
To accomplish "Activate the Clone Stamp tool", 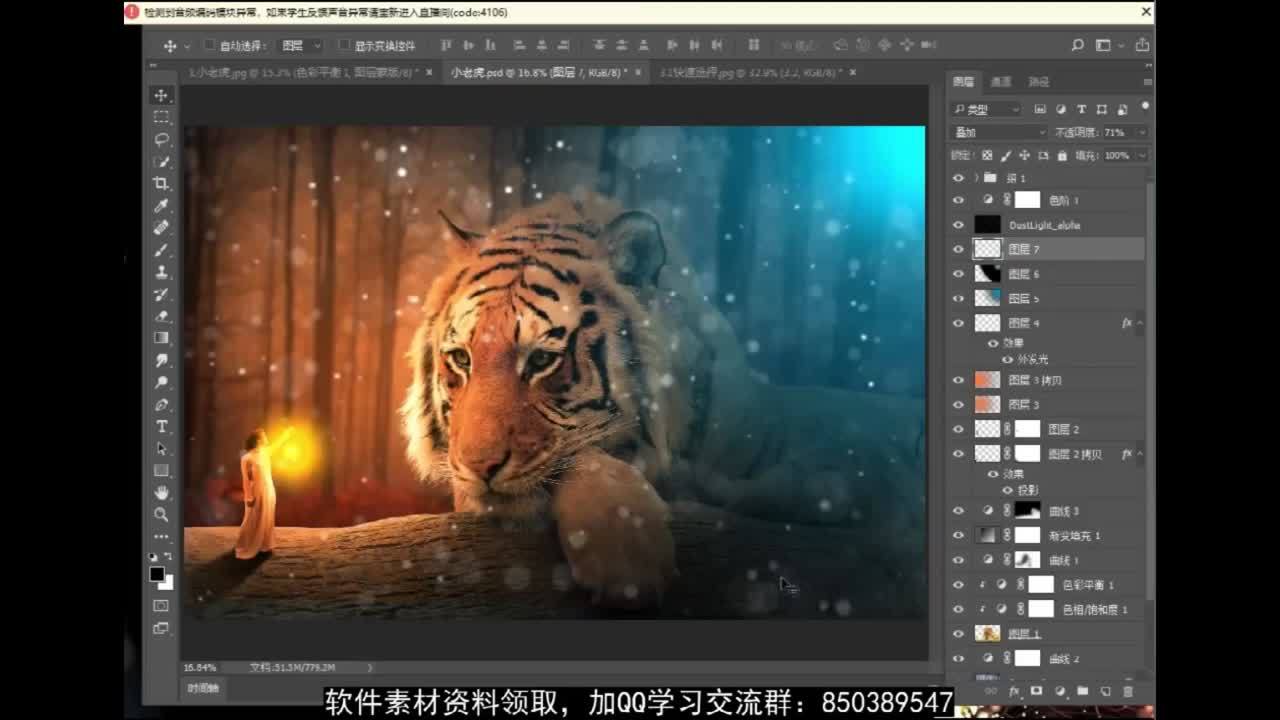I will click(x=161, y=272).
